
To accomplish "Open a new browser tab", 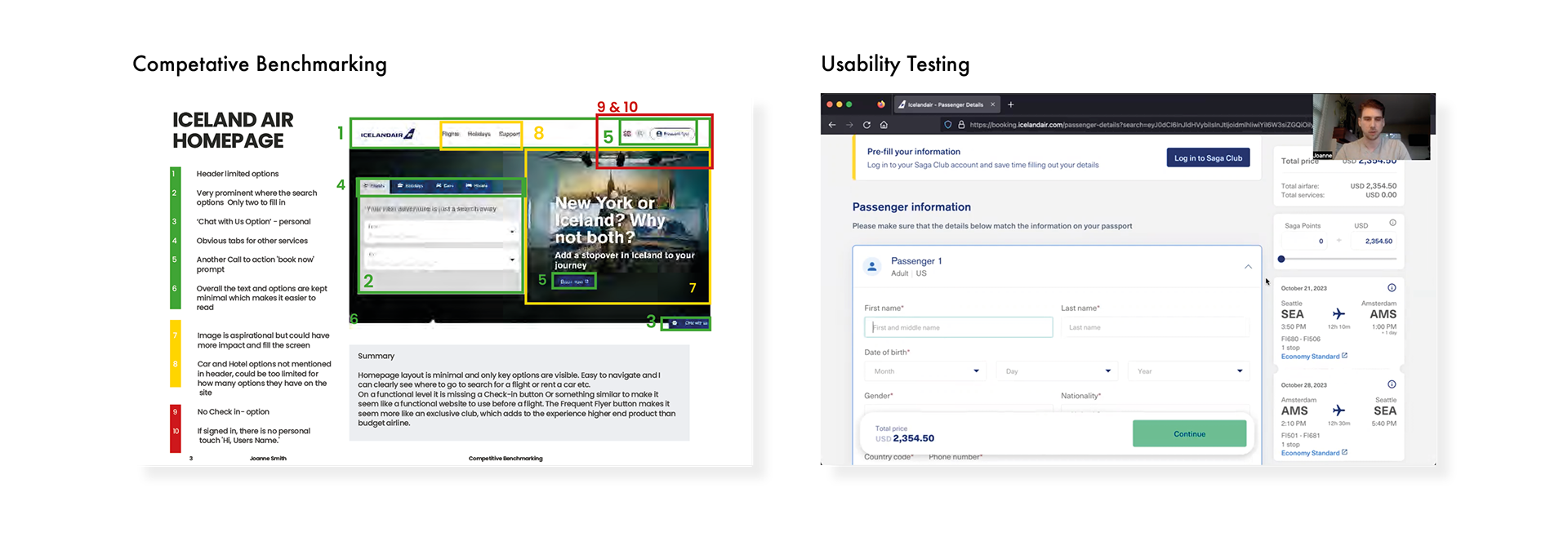I will pyautogui.click(x=1011, y=104).
